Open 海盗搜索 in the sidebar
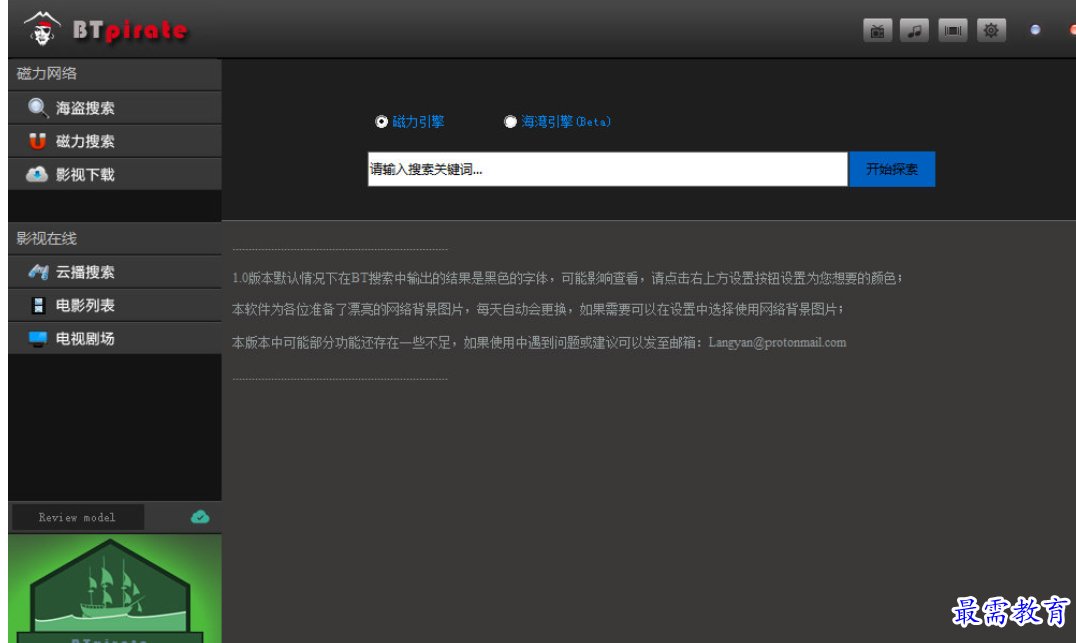Screen dimensions: 1076x643 tap(115, 108)
